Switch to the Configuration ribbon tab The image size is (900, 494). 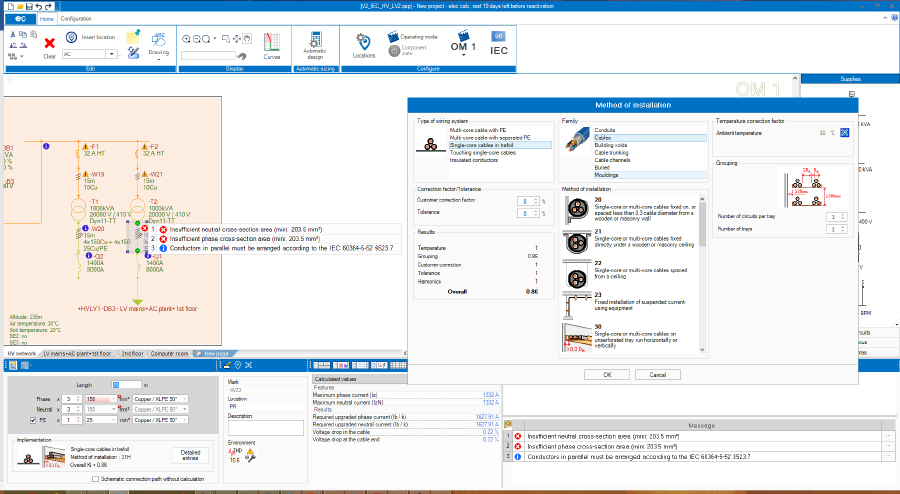pyautogui.click(x=76, y=18)
